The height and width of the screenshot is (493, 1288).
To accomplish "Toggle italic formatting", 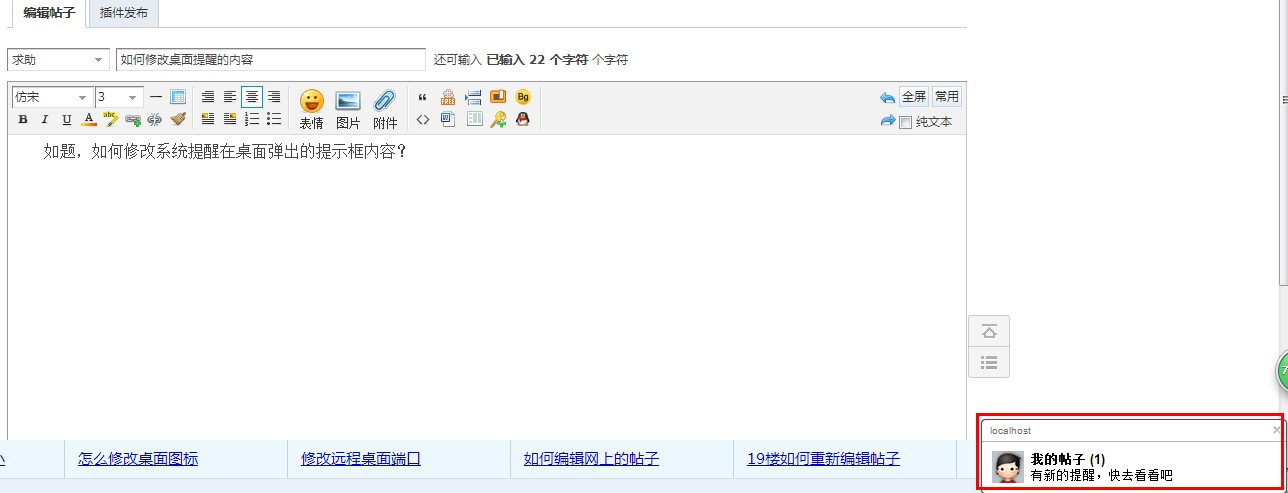I will 45,120.
